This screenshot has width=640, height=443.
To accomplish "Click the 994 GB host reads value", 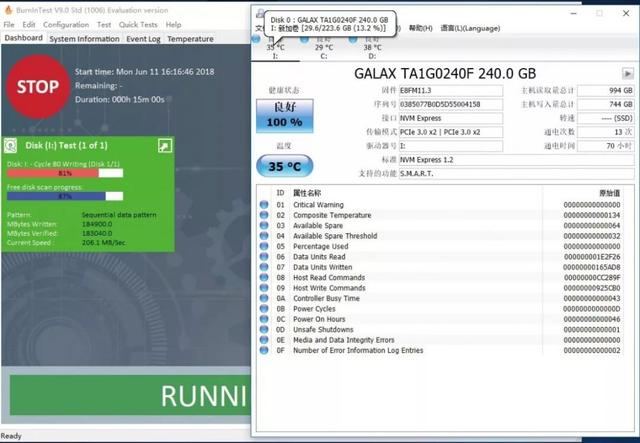I will (606, 90).
